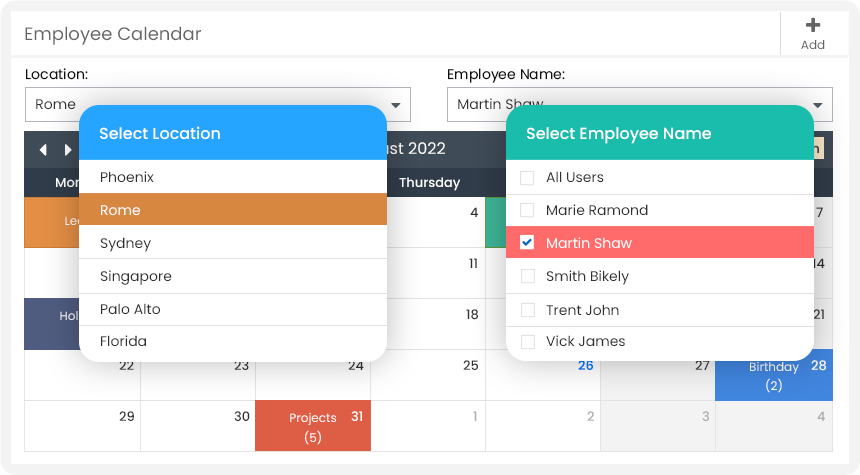Check the All Users checkbox

pyautogui.click(x=527, y=178)
